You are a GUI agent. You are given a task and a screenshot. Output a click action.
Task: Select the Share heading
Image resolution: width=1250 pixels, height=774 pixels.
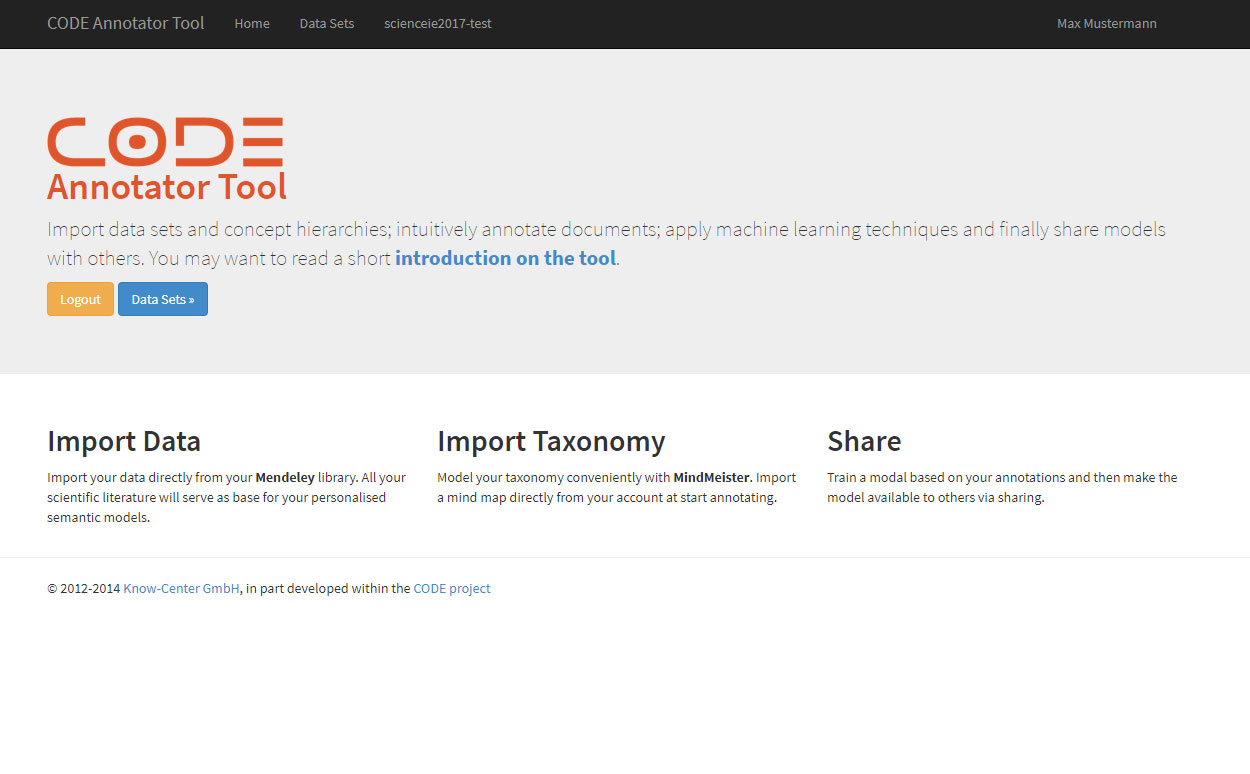(864, 441)
